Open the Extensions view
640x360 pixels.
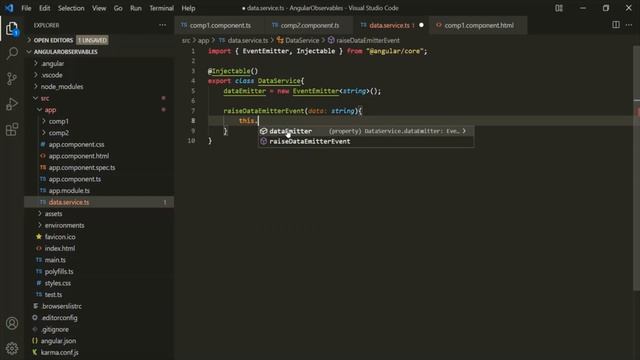[x=12, y=129]
